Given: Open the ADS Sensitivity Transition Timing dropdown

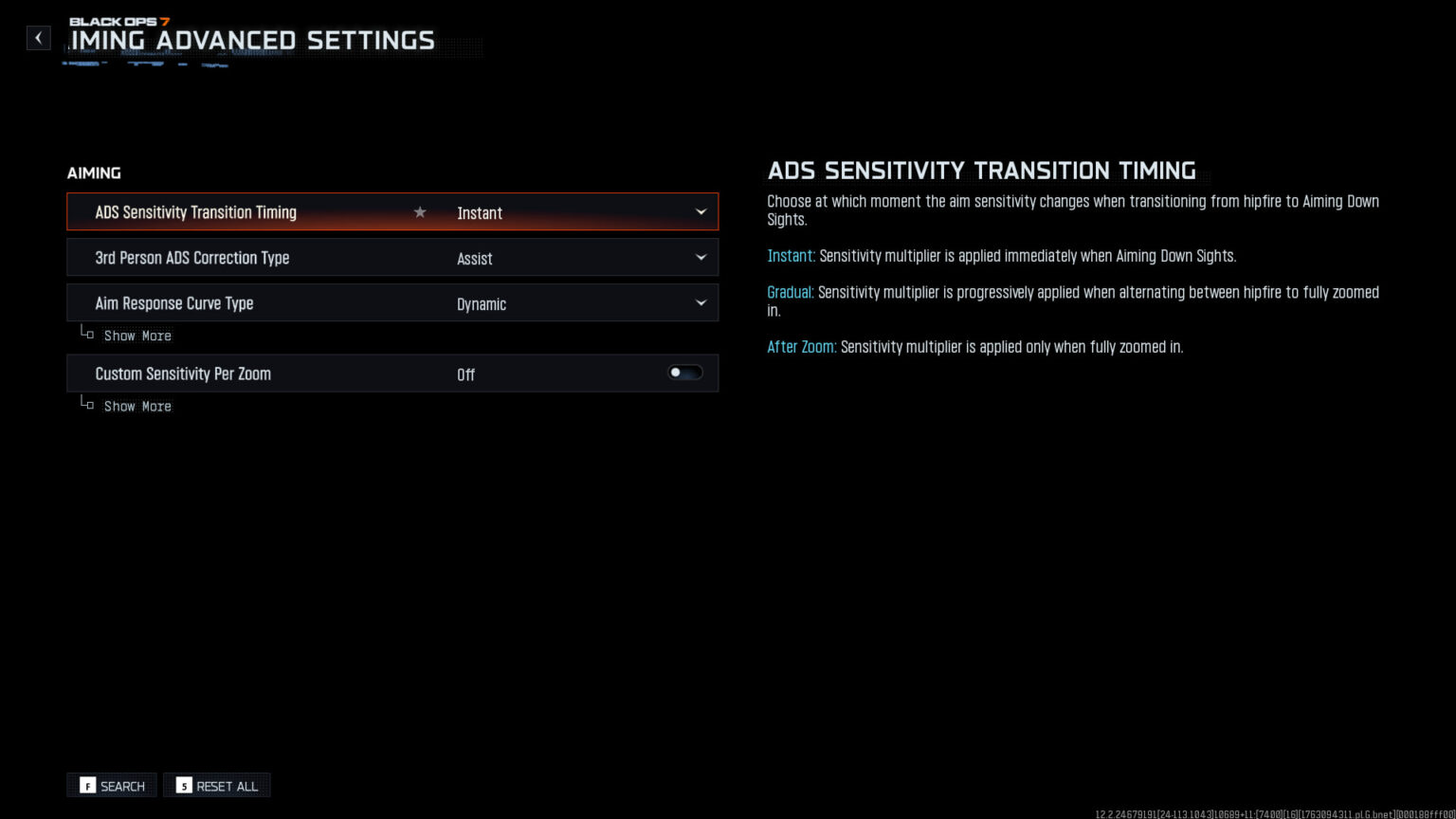Looking at the screenshot, I should (x=582, y=212).
